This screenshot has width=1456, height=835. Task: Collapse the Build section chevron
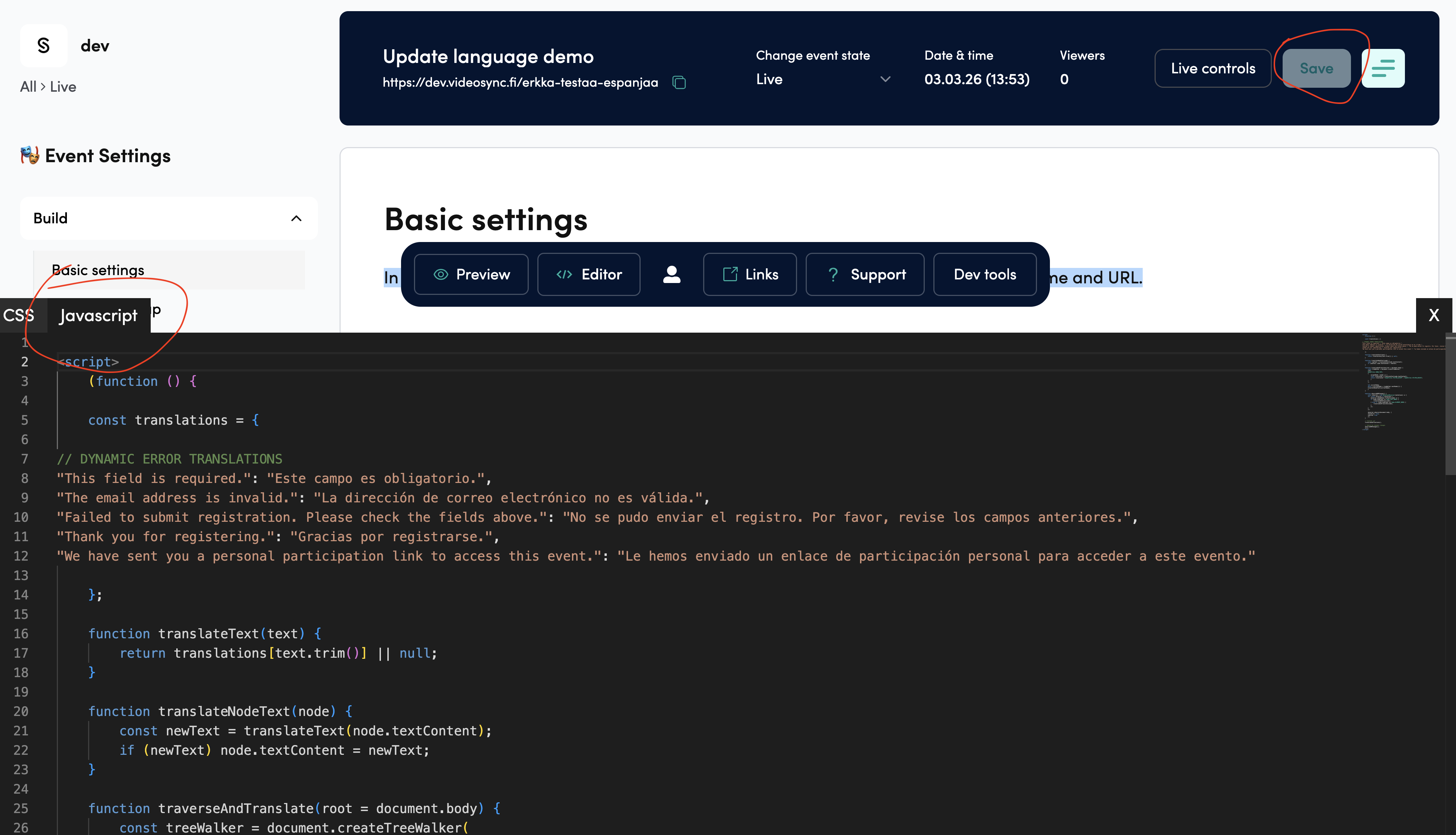[296, 219]
